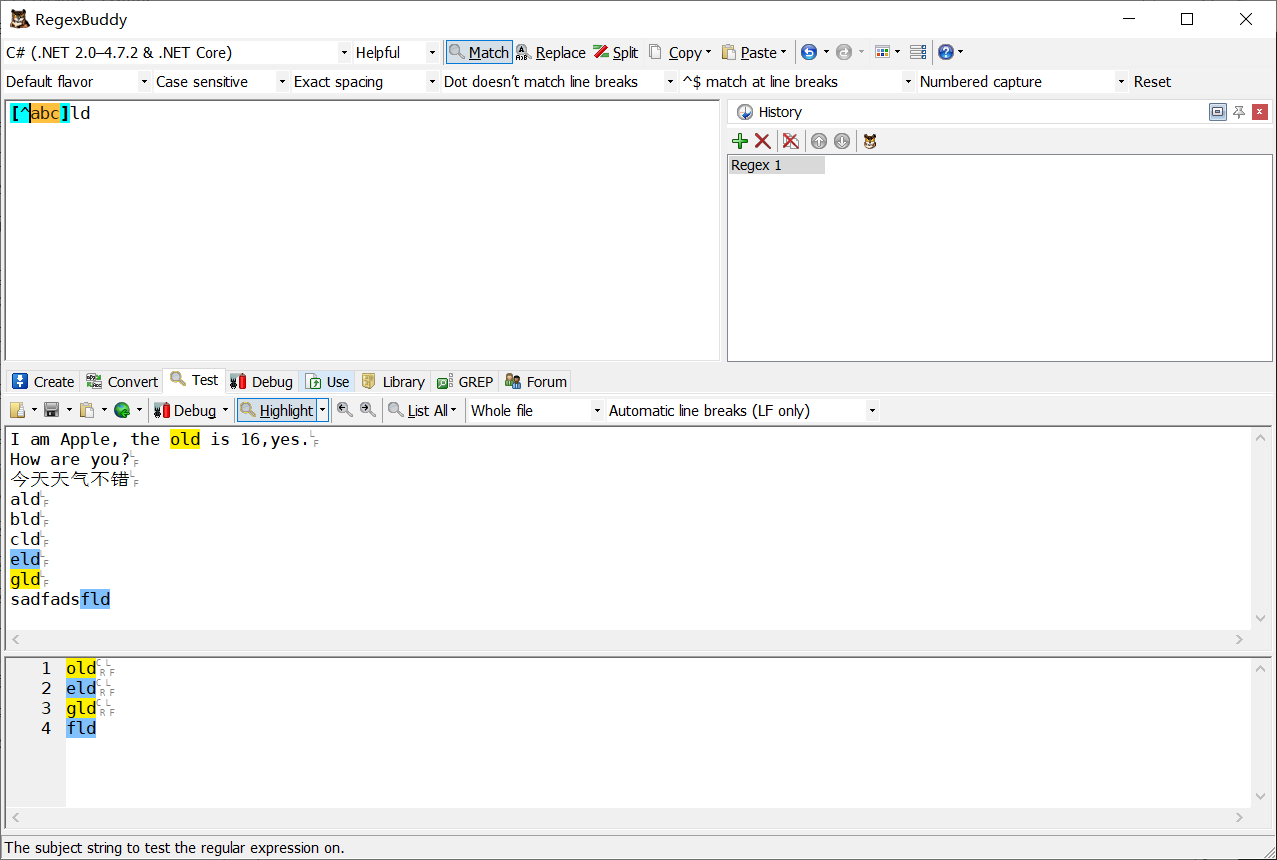1277x860 pixels.
Task: Click the grayed Redo icon
Action: [x=843, y=52]
